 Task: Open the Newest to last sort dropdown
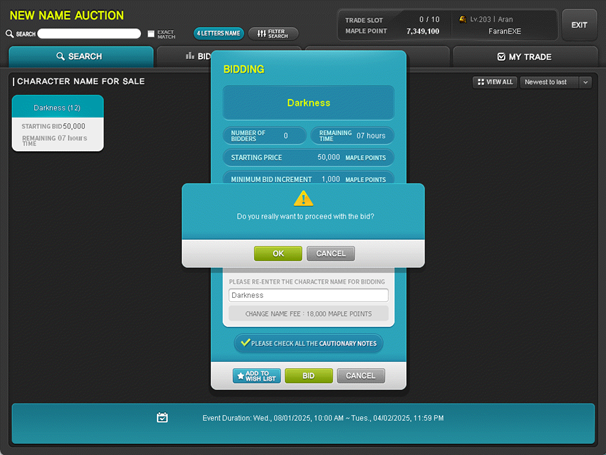pos(555,82)
